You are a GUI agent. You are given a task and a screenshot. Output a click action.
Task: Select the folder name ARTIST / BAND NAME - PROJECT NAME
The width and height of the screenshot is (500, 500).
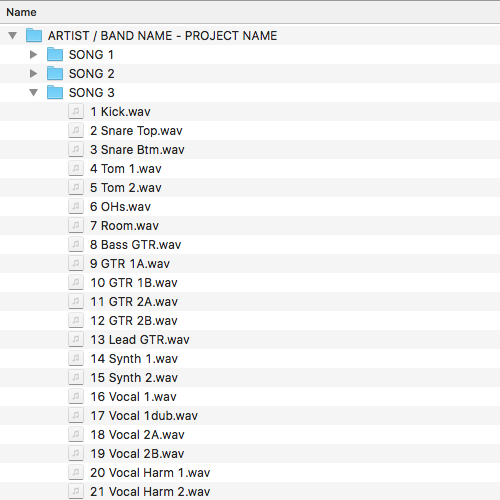tap(162, 36)
